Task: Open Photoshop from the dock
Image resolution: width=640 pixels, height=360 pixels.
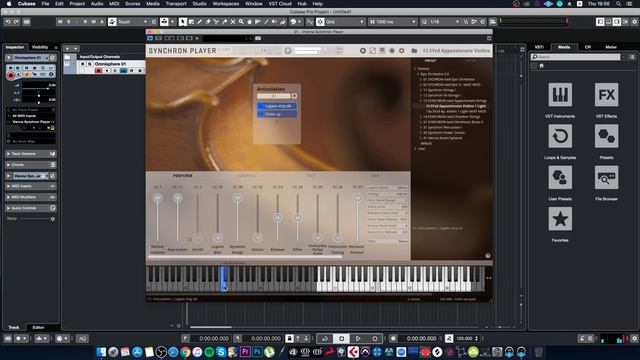Action: pyautogui.click(x=257, y=351)
